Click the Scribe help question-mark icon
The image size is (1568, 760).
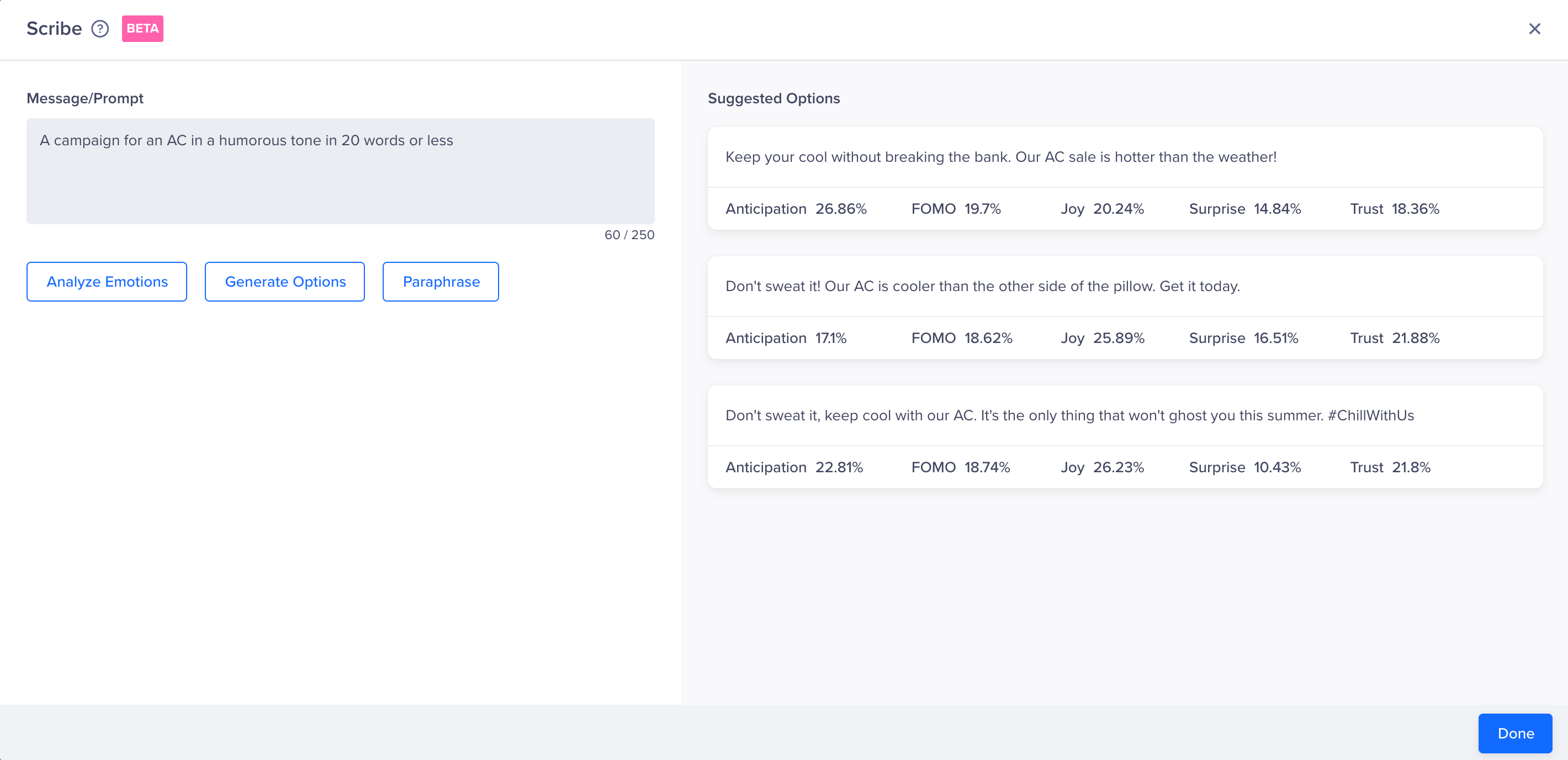point(100,29)
